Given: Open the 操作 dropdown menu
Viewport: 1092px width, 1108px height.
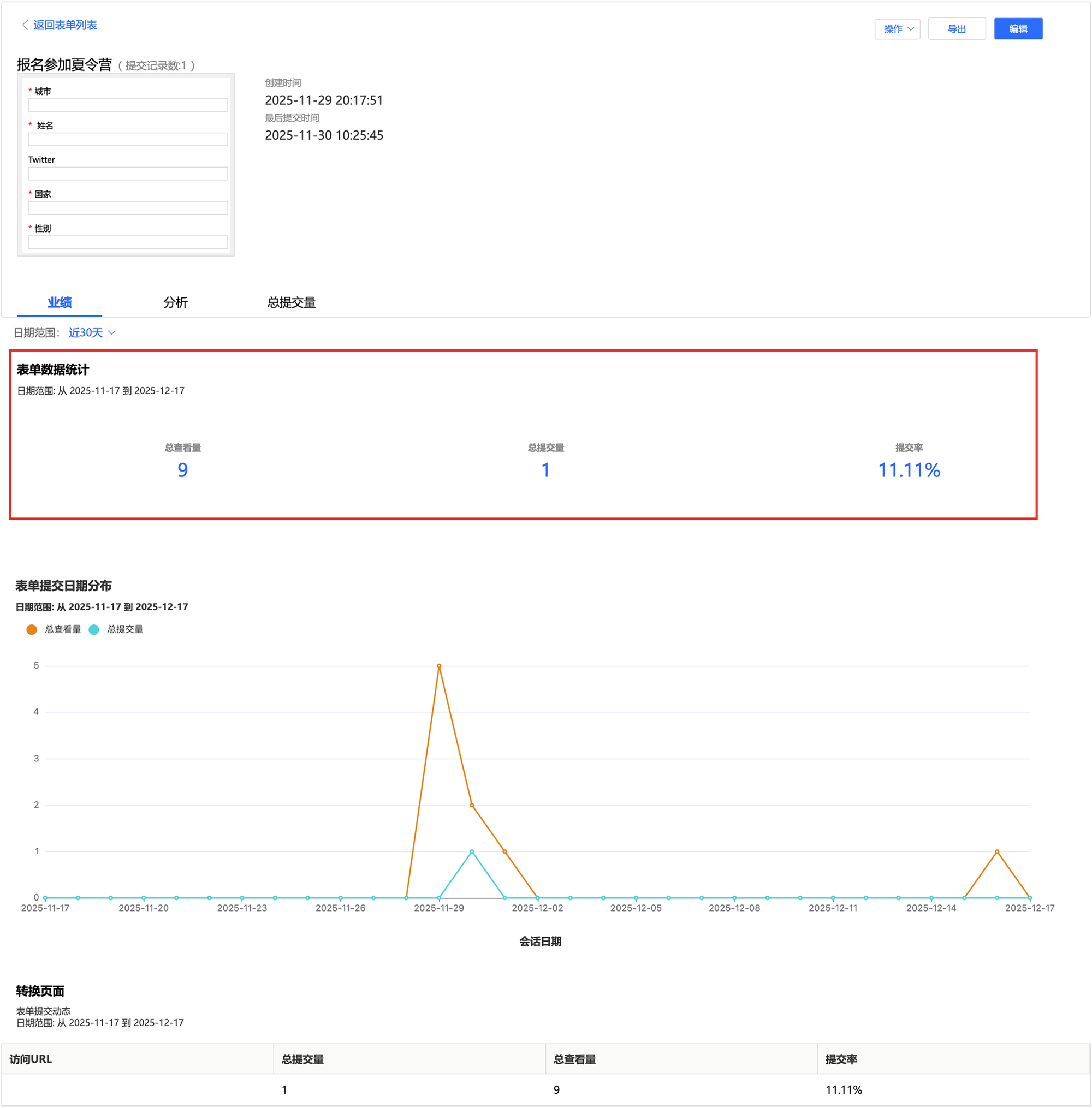Looking at the screenshot, I should point(897,29).
